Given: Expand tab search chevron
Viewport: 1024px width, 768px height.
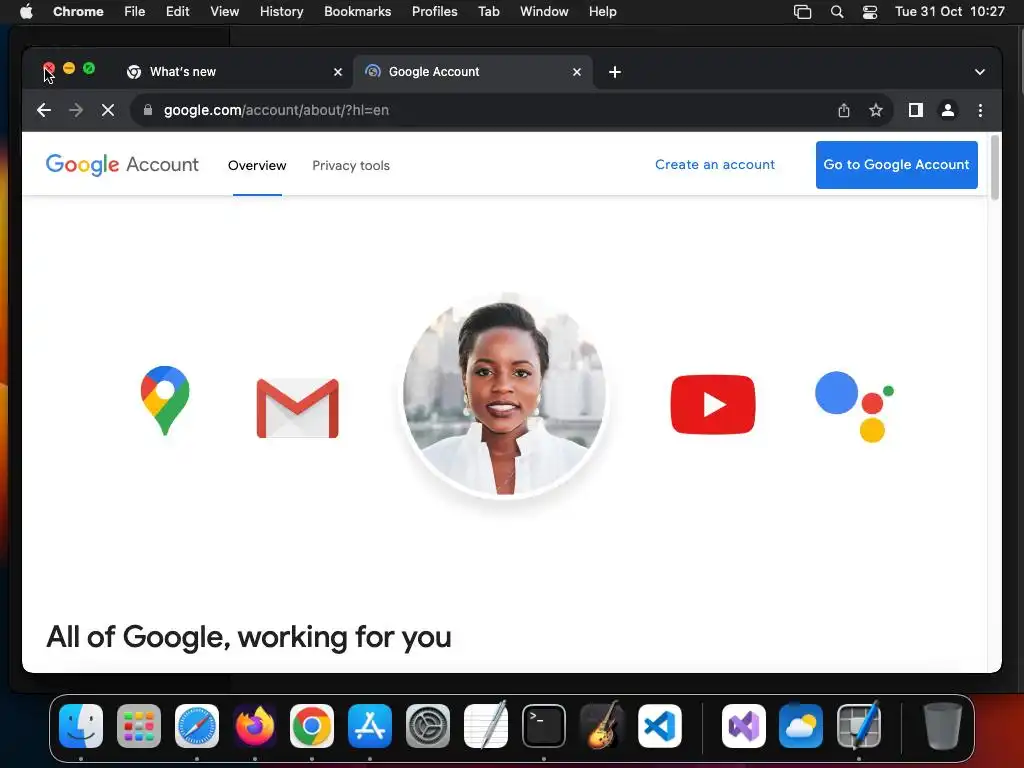Looking at the screenshot, I should click(x=980, y=72).
